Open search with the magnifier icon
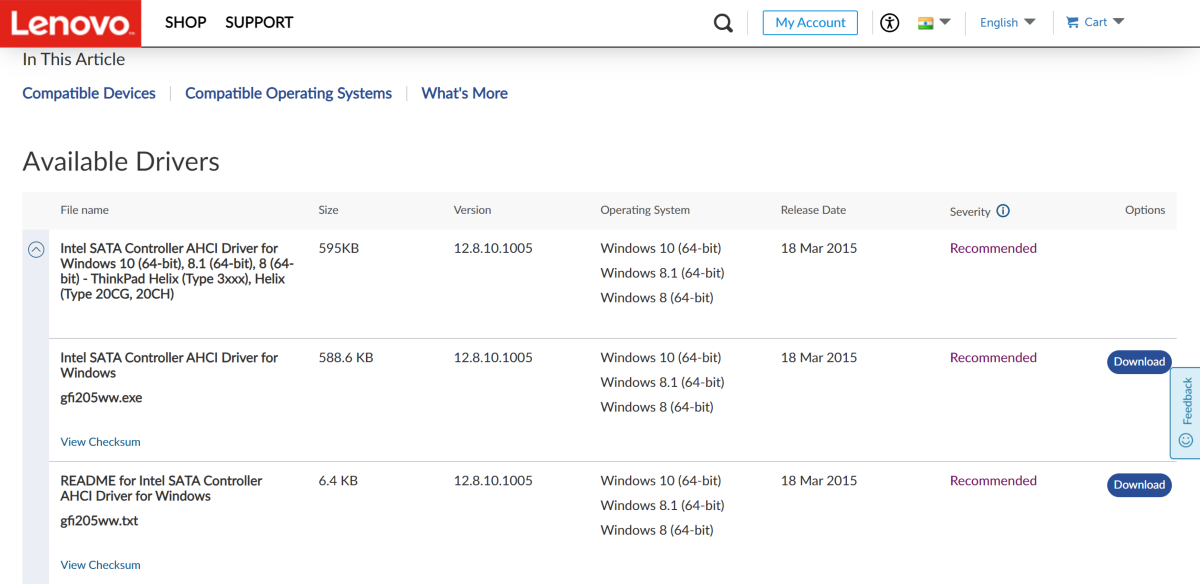This screenshot has height=587, width=1200. tap(723, 23)
